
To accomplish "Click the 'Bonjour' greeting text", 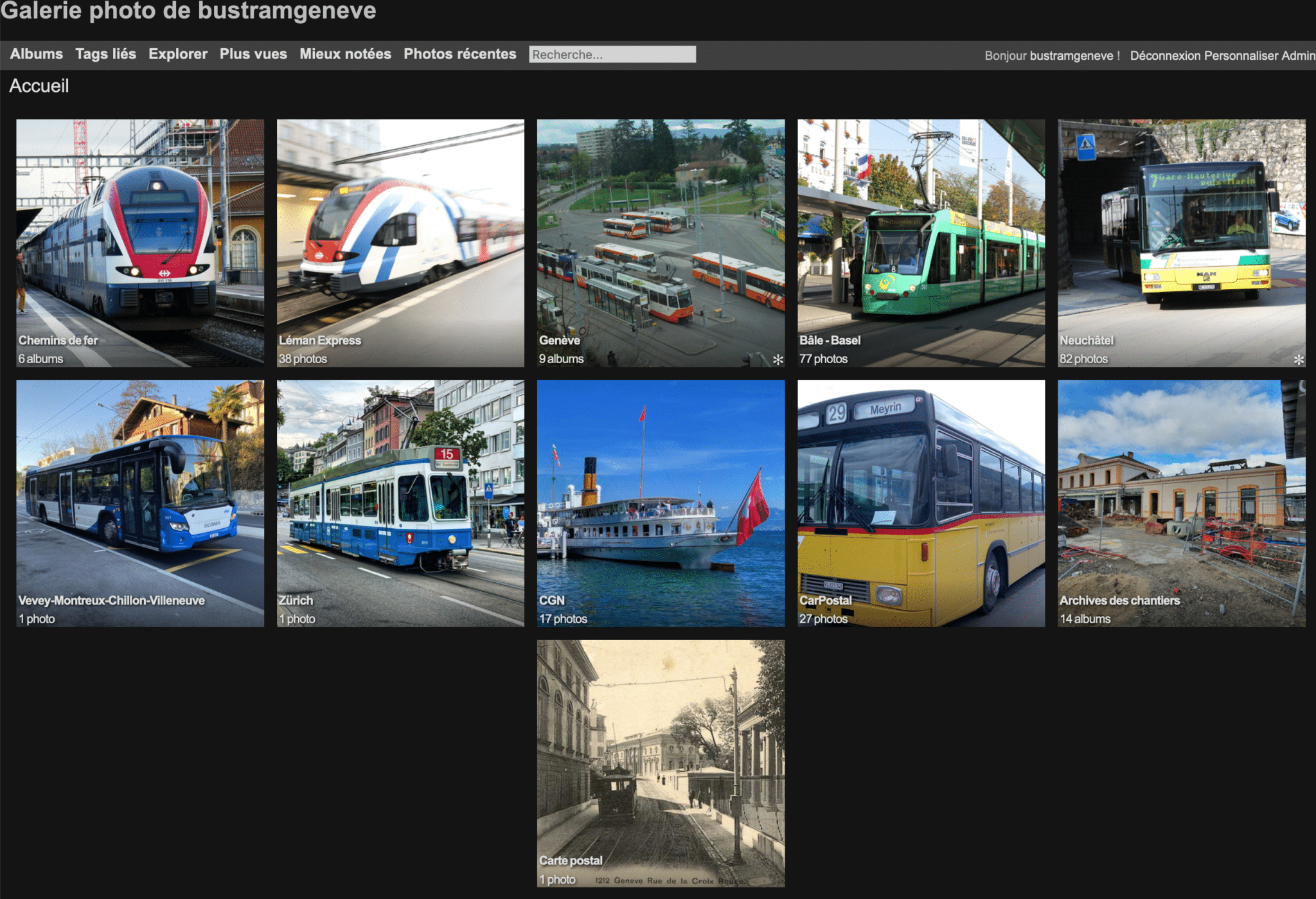I will pos(1006,56).
